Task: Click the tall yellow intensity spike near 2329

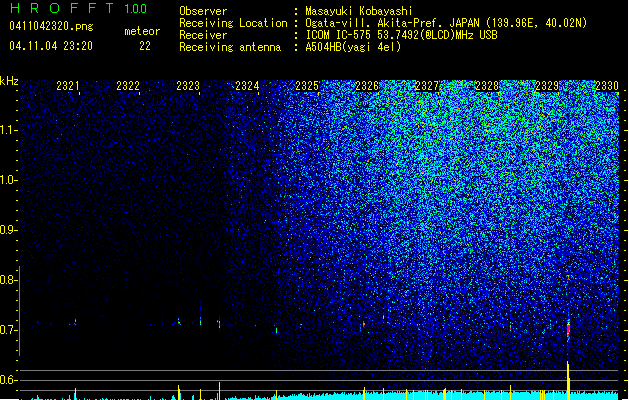Action: pos(568,380)
